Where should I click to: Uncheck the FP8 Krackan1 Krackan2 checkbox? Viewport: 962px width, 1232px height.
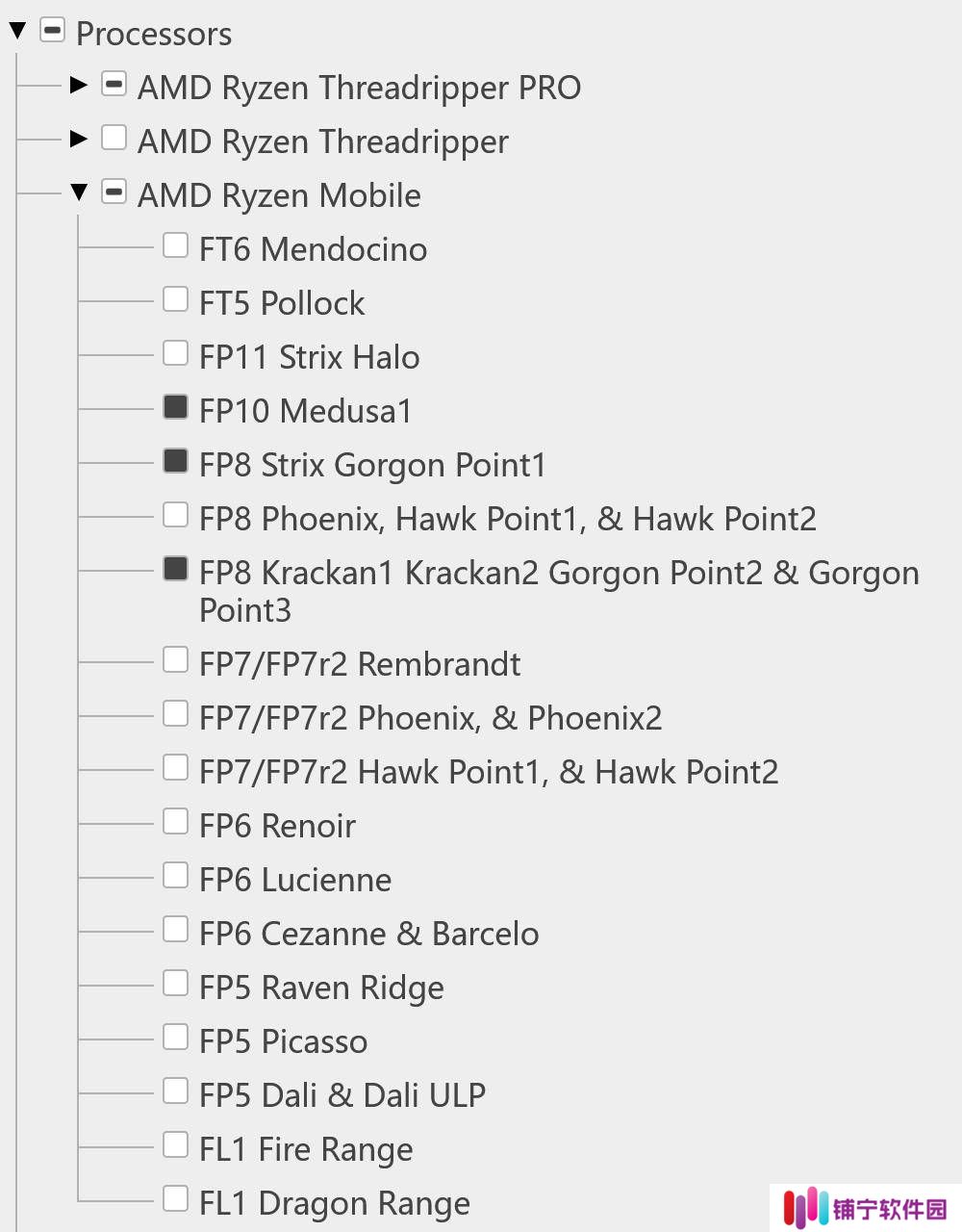(175, 569)
